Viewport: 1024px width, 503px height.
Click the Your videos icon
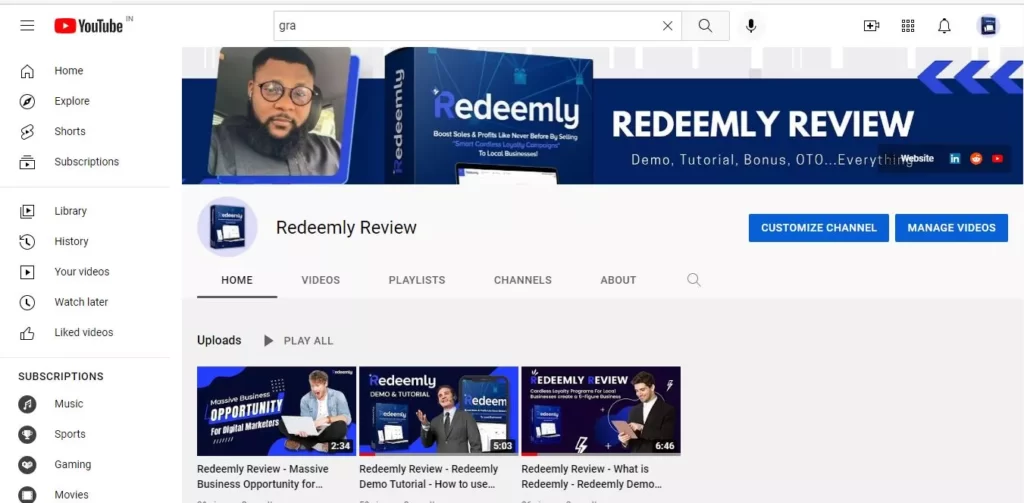(27, 272)
